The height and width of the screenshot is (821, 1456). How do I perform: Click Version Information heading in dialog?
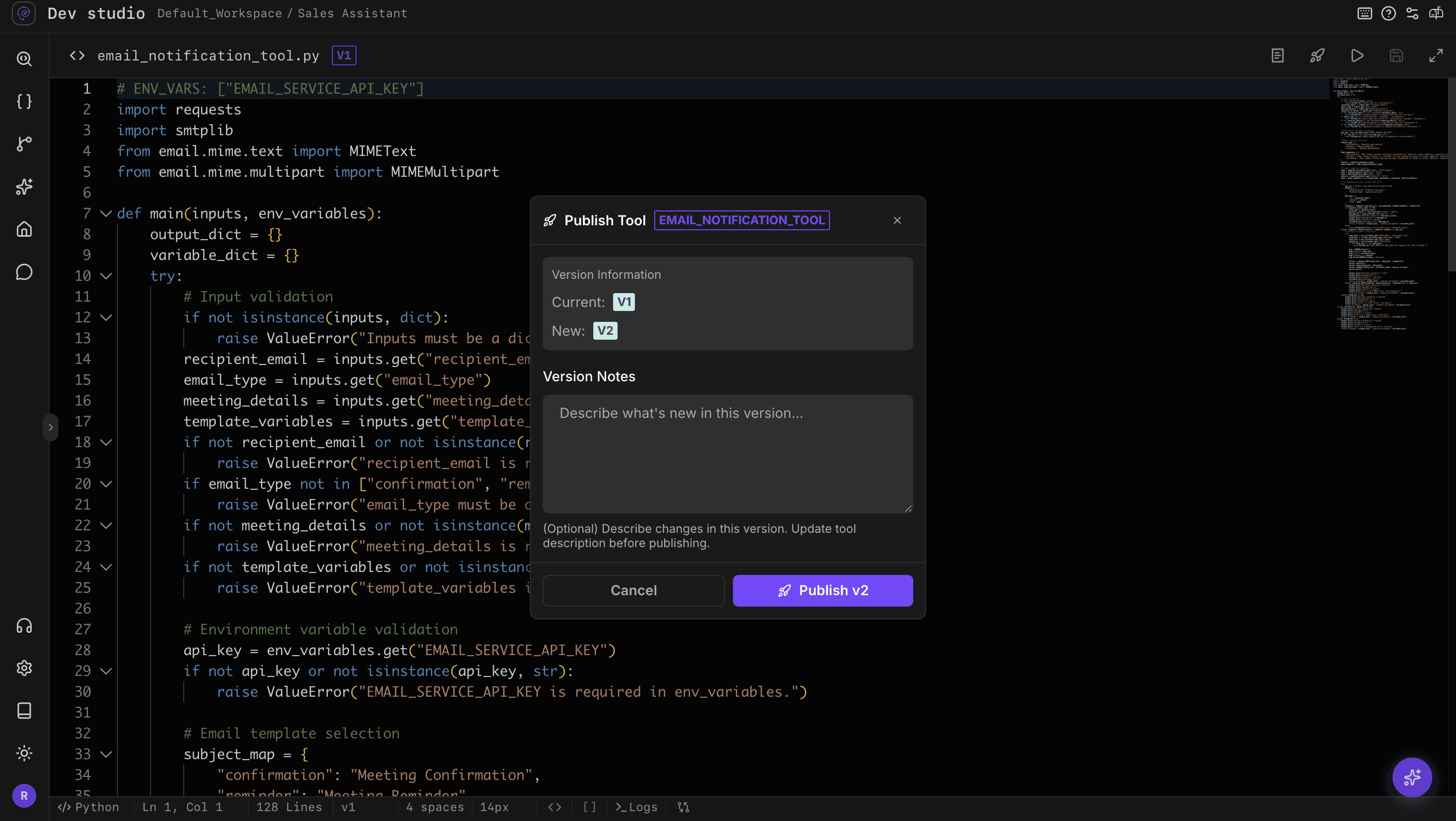tap(606, 275)
